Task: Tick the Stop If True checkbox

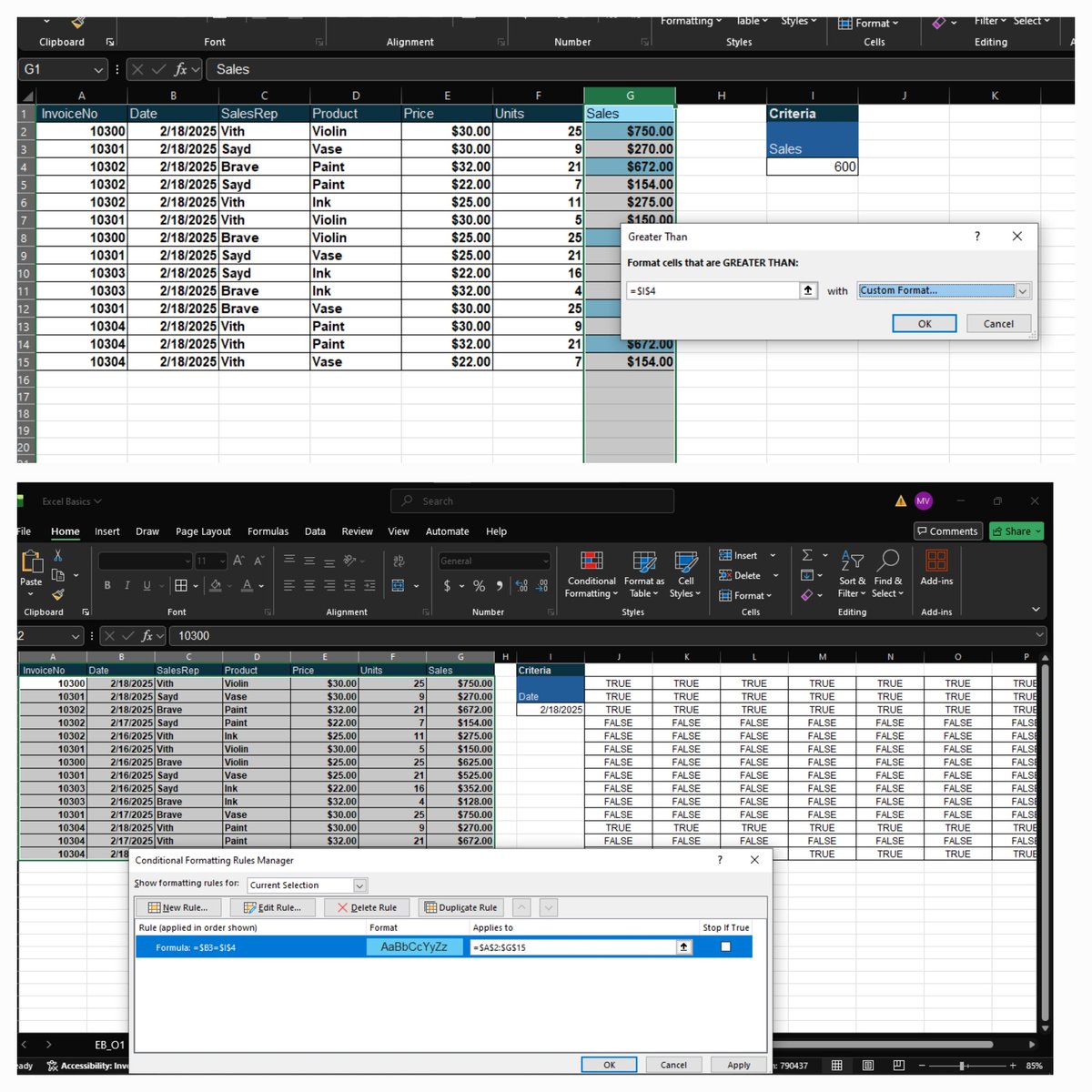Action: (725, 946)
